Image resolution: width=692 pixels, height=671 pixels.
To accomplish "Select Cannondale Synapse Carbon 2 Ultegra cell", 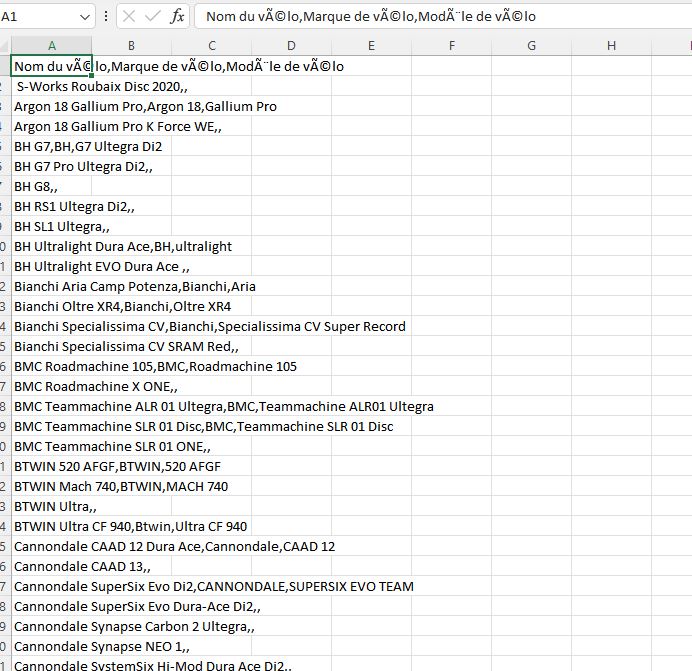I will [x=52, y=626].
